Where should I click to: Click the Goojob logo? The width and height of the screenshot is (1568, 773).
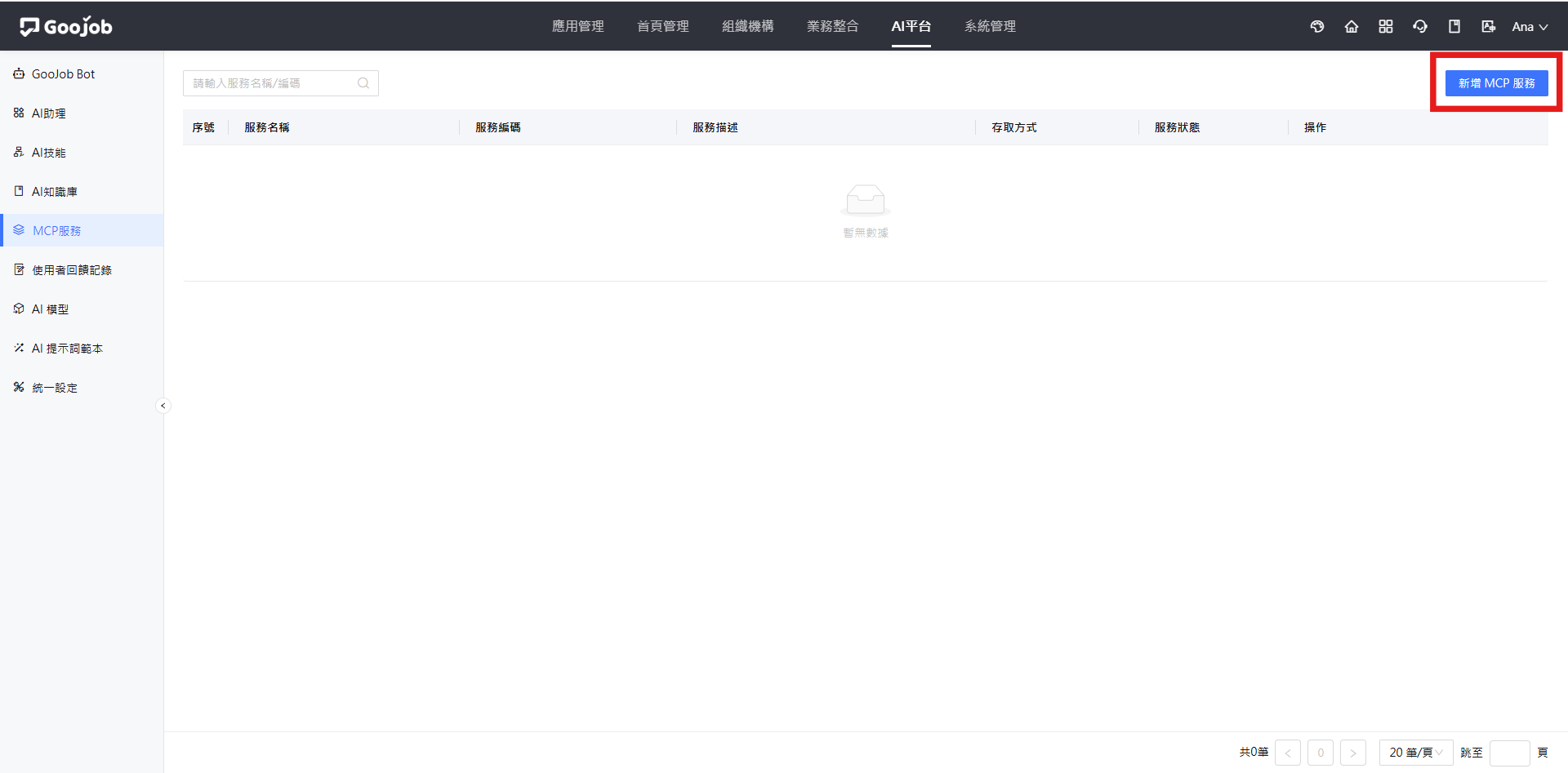point(66,27)
